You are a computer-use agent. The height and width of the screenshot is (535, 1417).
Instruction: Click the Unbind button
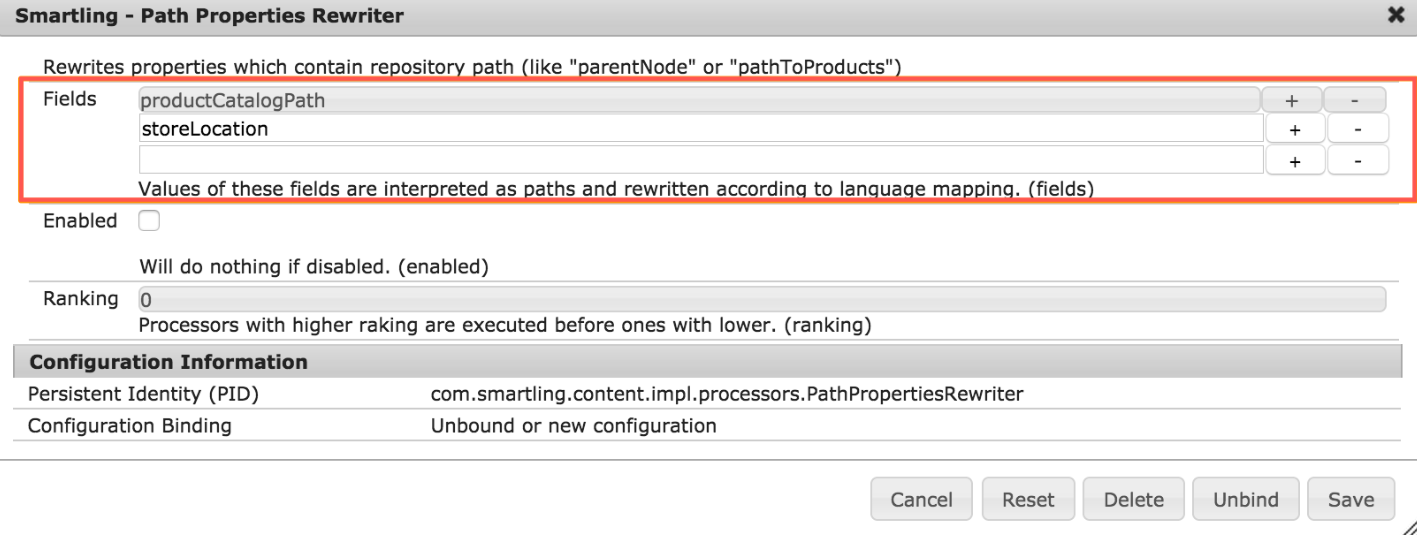(1245, 499)
